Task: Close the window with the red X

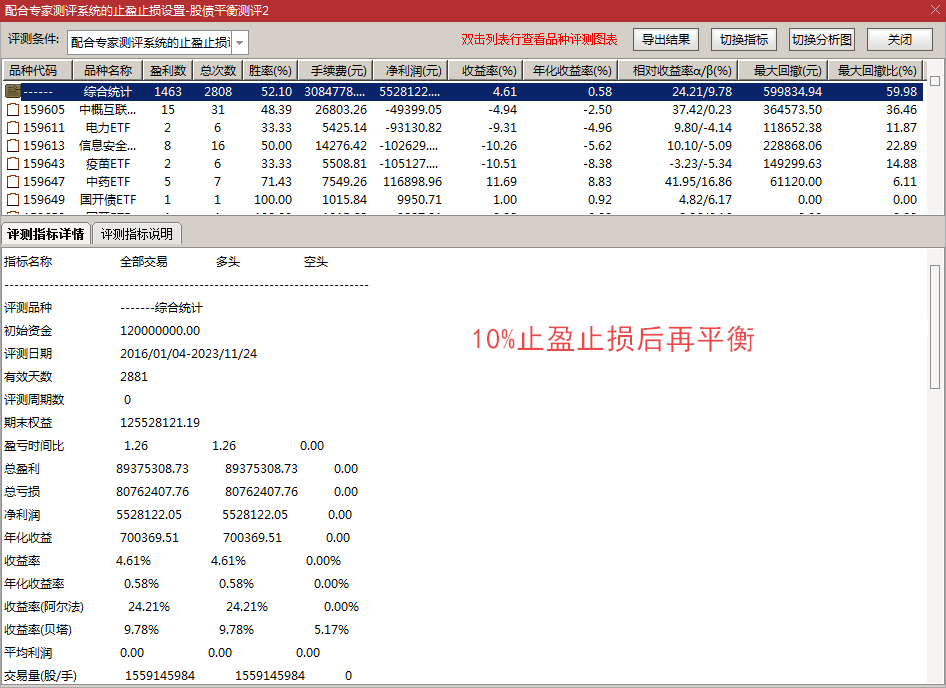Action: 933,10
